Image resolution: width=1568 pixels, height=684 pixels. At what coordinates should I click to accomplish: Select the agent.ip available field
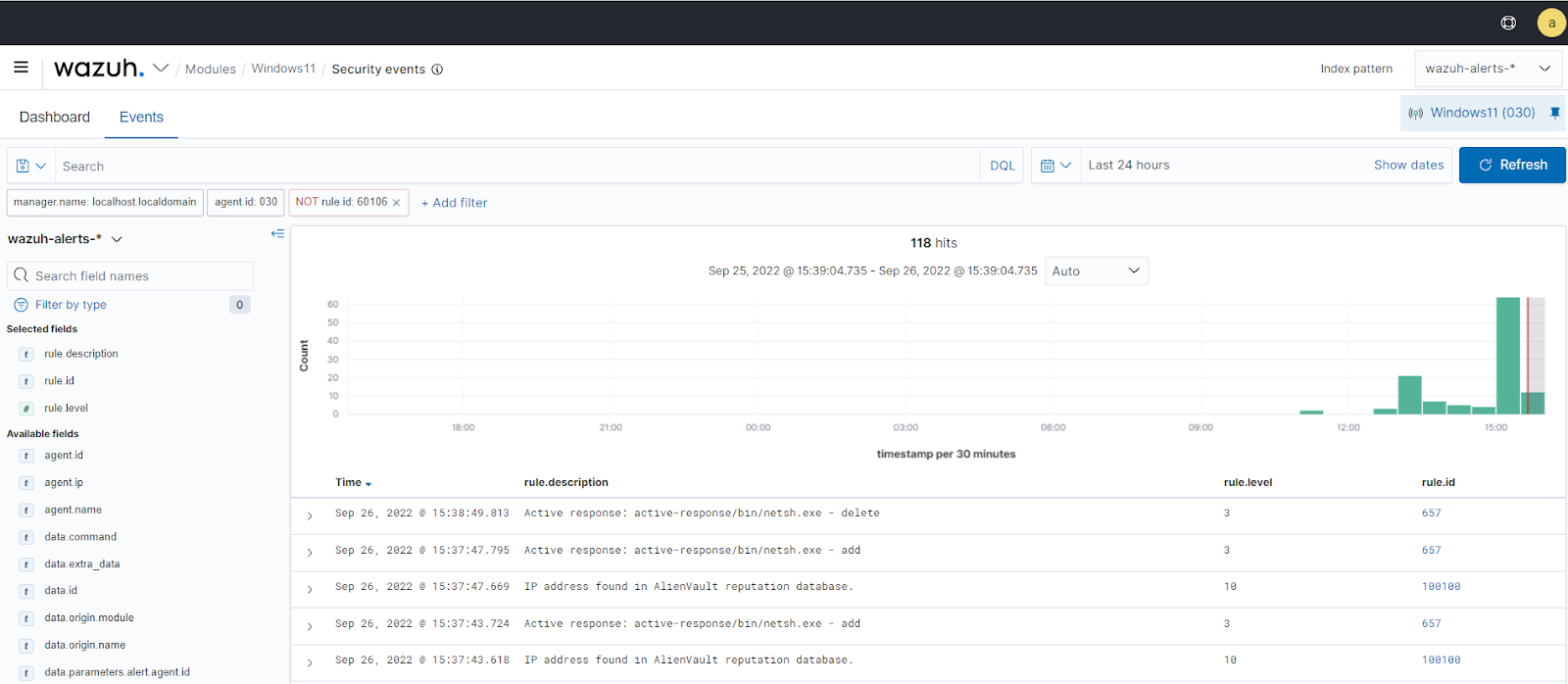(64, 483)
